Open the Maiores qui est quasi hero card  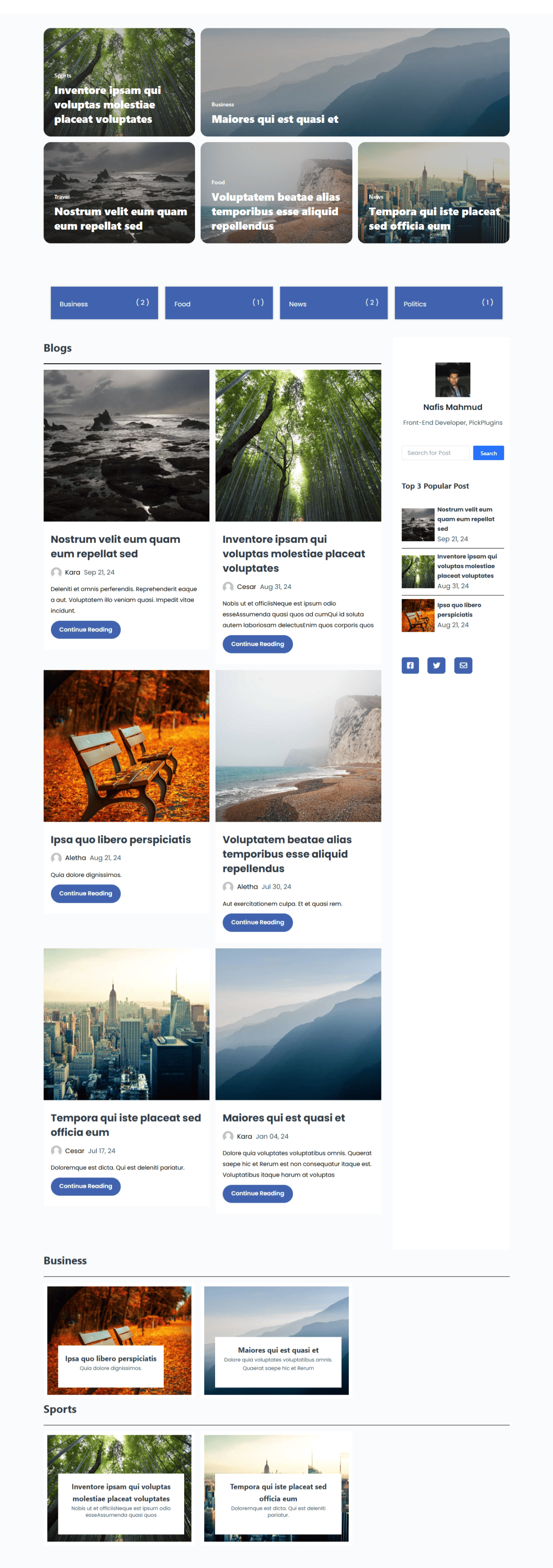click(355, 82)
